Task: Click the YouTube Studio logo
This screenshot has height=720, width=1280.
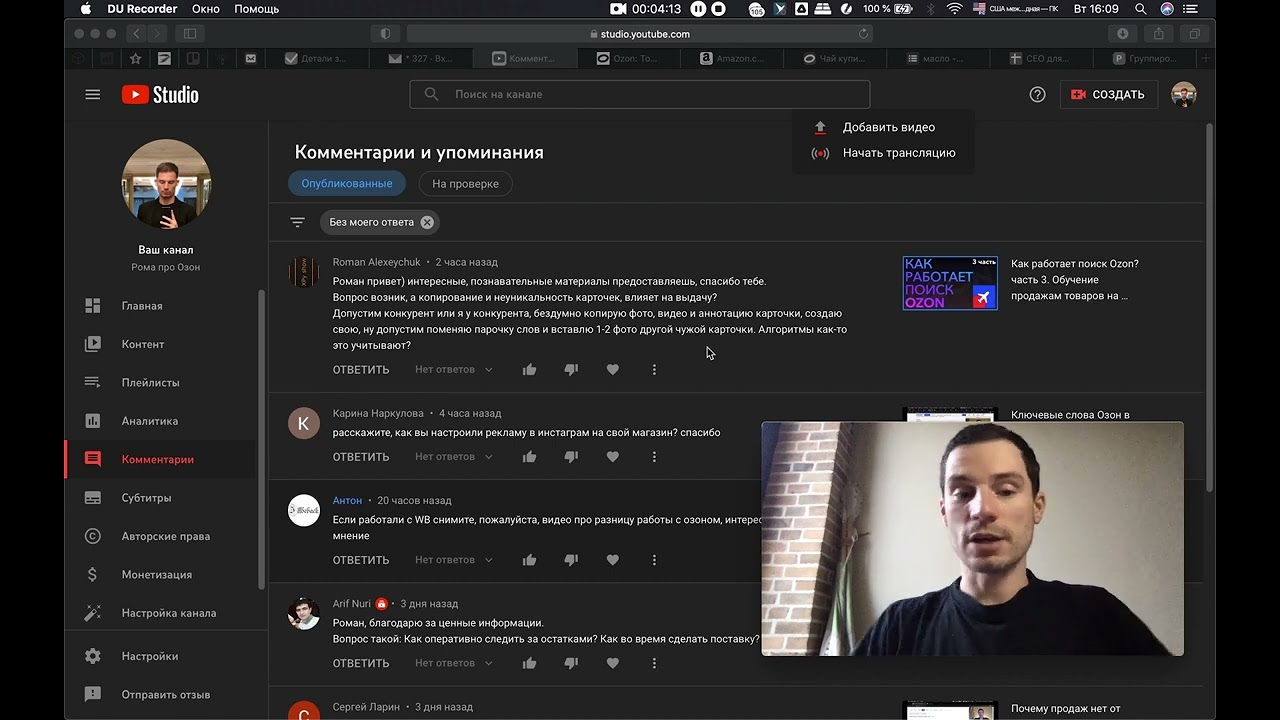Action: tap(160, 95)
